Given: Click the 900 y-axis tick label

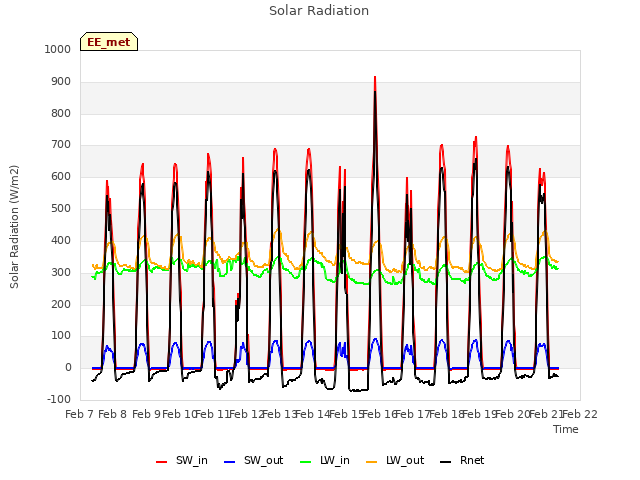Looking at the screenshot, I should [x=61, y=82].
